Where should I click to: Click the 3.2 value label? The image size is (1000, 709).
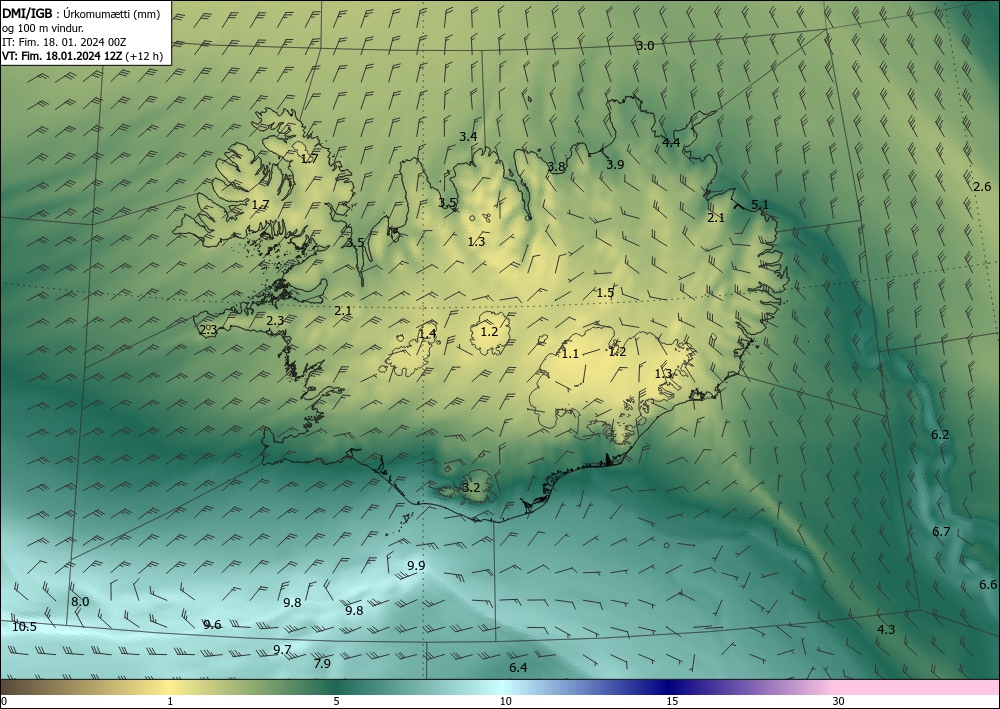(471, 488)
